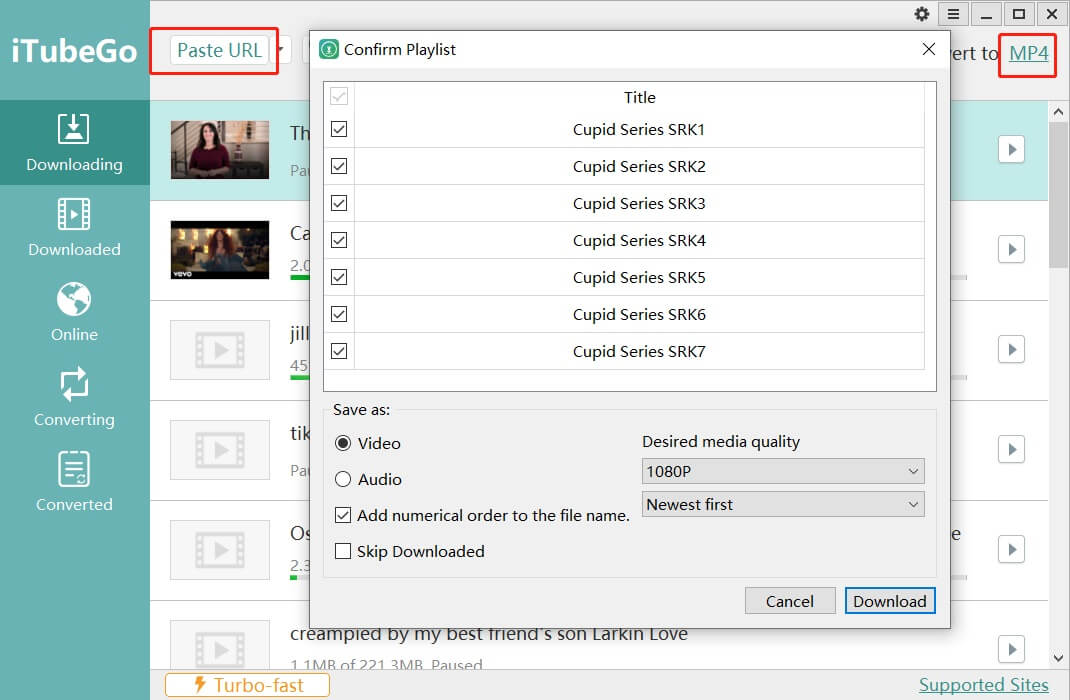
Task: Resume second download row play button
Action: coord(1011,250)
